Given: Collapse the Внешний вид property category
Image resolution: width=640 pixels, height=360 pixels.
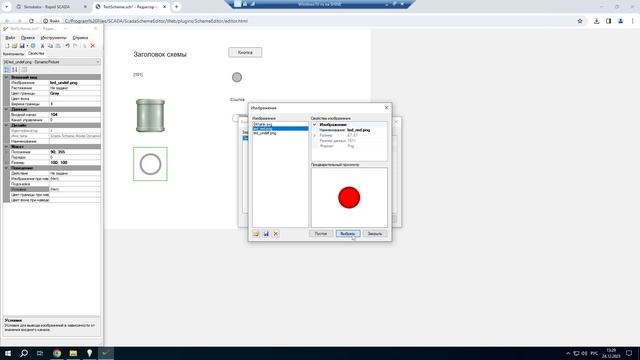Looking at the screenshot, I should point(6,77).
